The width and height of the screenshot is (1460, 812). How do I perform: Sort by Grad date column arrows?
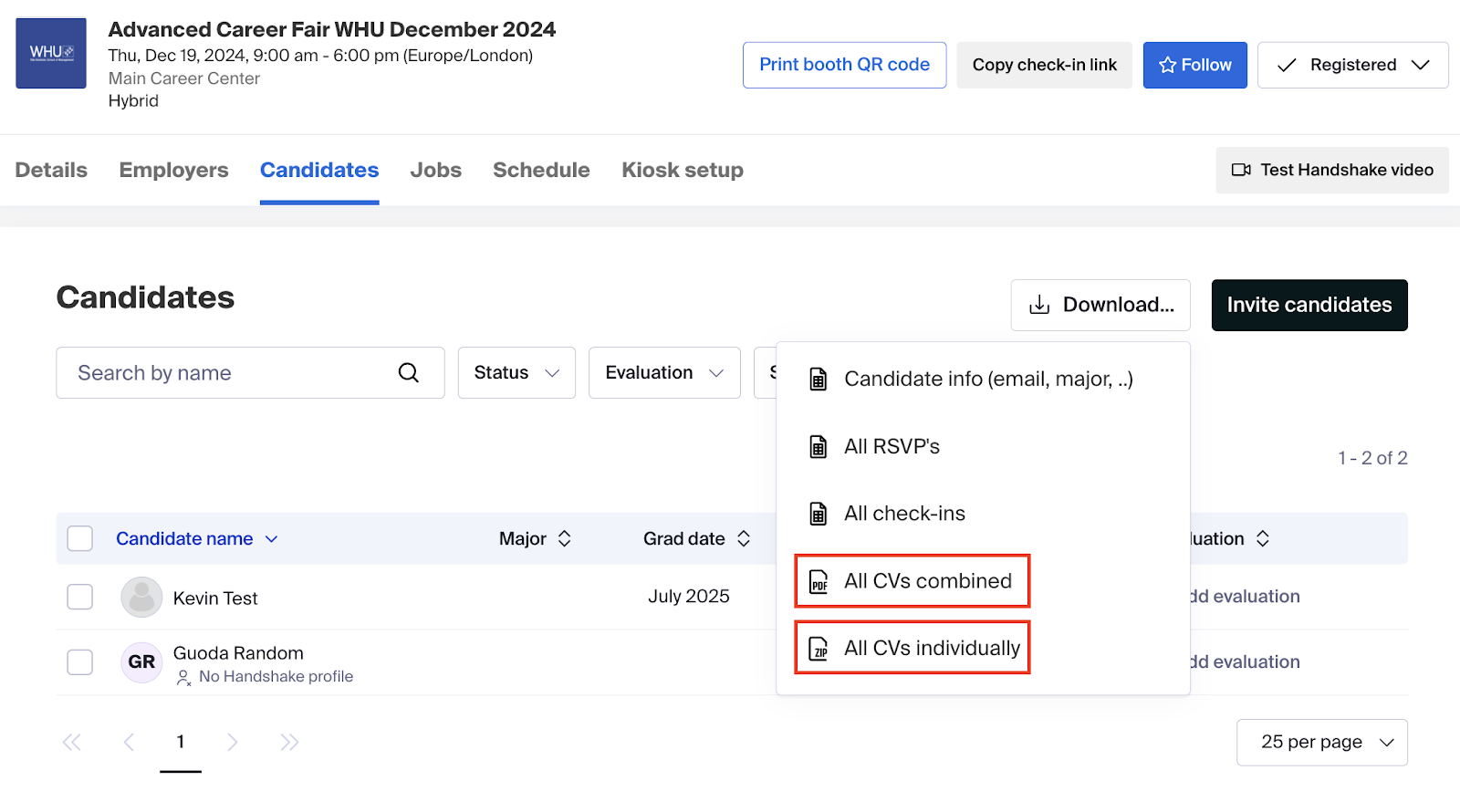point(744,538)
